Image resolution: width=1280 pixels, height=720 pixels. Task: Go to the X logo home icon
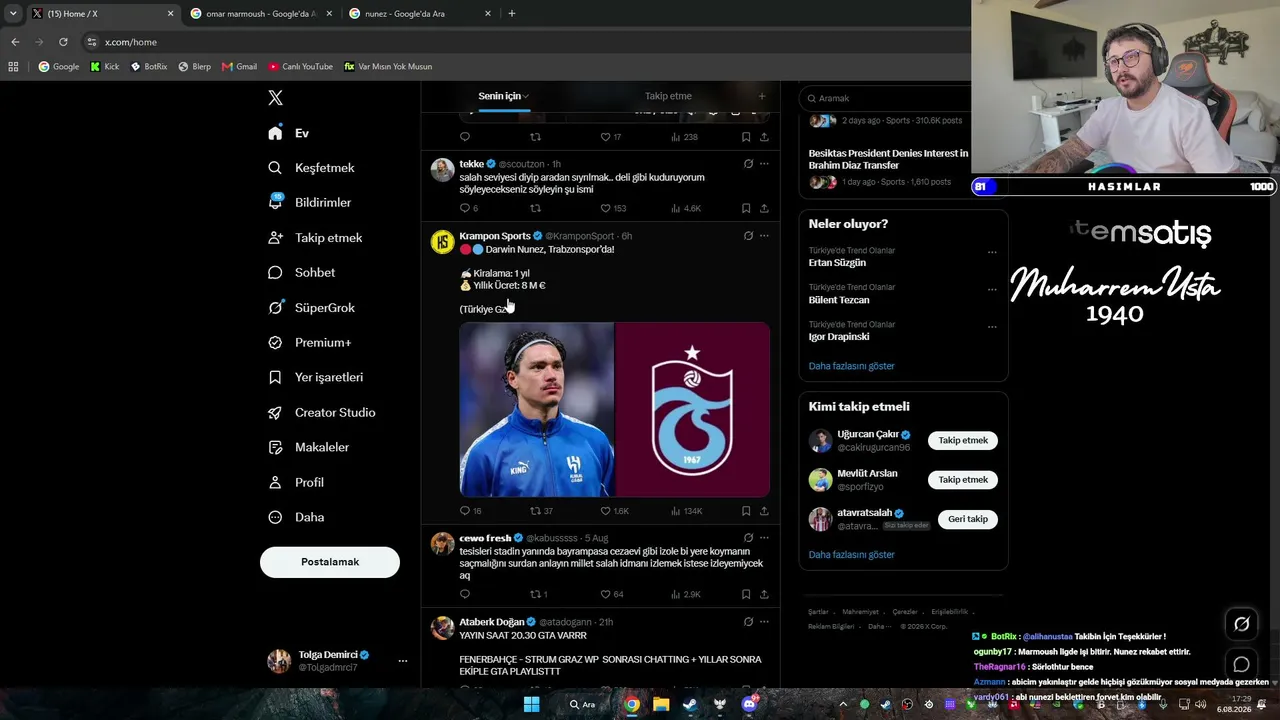coord(275,98)
